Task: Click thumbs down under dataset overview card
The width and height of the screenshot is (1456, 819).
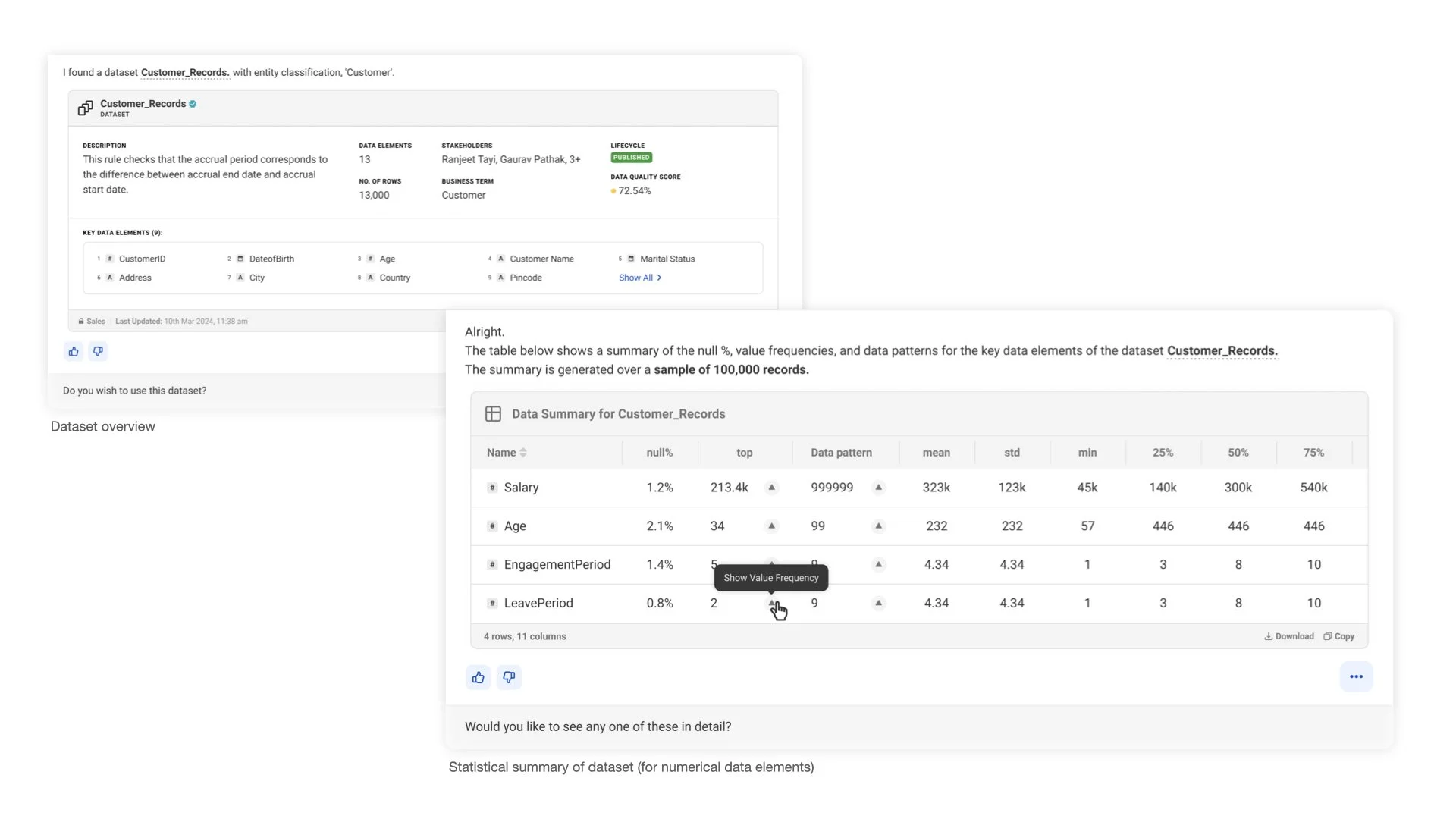Action: point(98,351)
